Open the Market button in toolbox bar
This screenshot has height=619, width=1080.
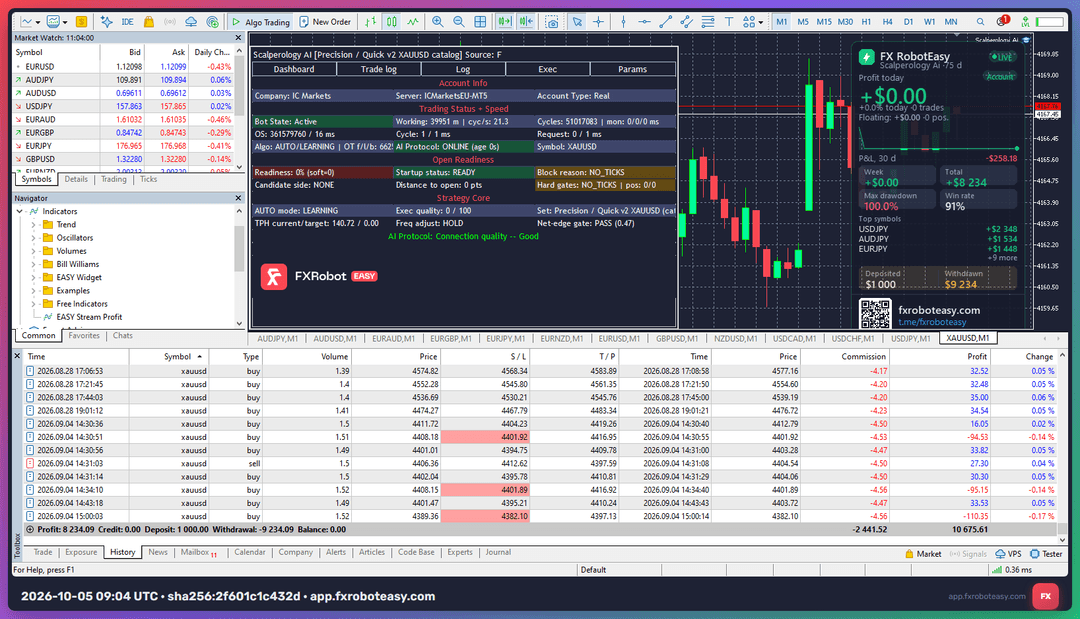coord(923,554)
